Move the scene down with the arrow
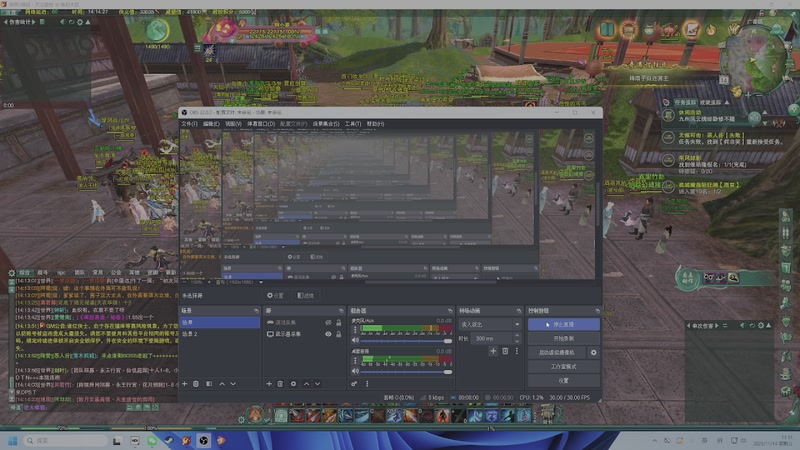This screenshot has height=450, width=800. [233, 384]
